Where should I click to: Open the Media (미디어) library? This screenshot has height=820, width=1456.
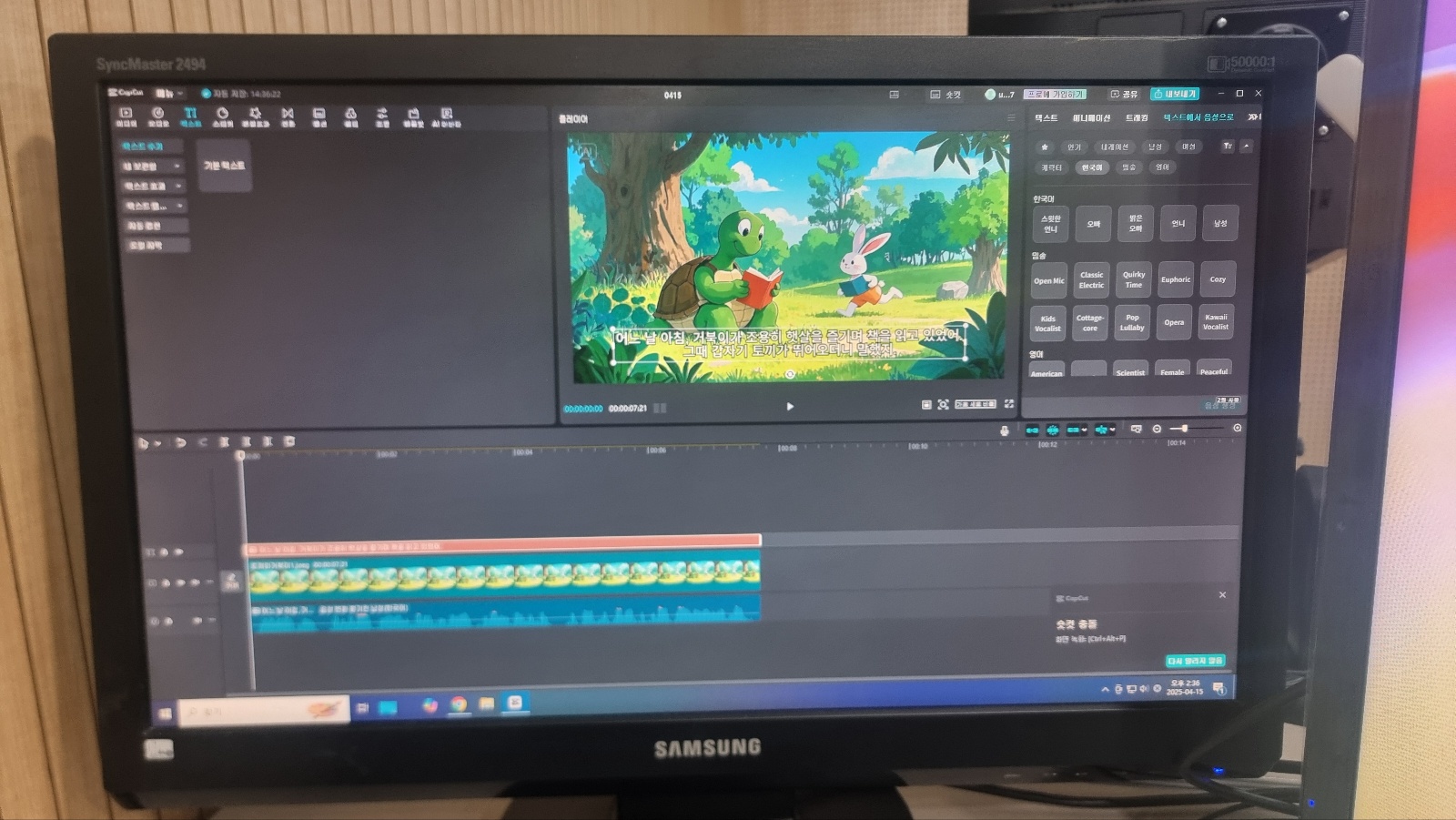[x=126, y=117]
